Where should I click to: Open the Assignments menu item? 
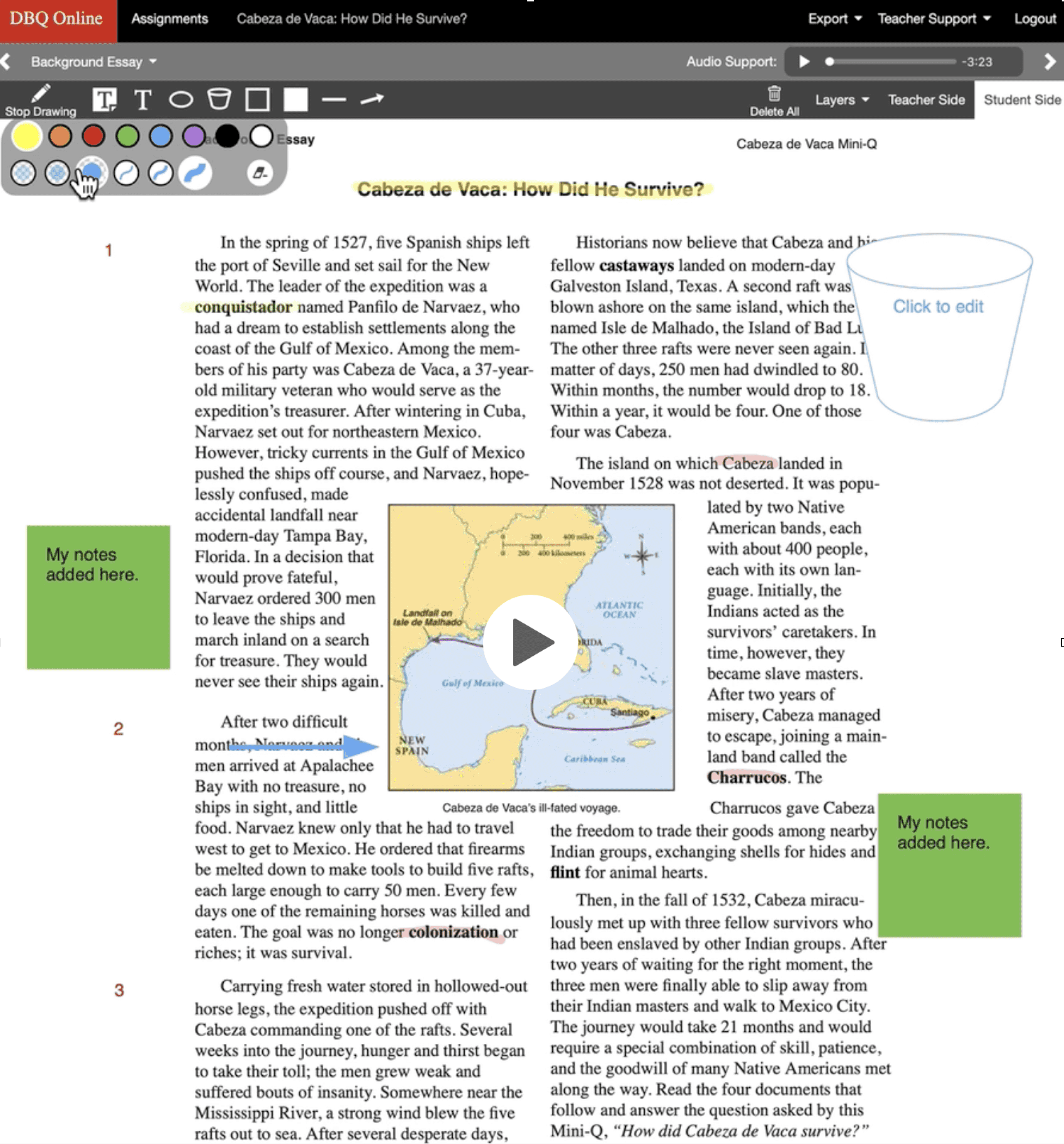[169, 19]
